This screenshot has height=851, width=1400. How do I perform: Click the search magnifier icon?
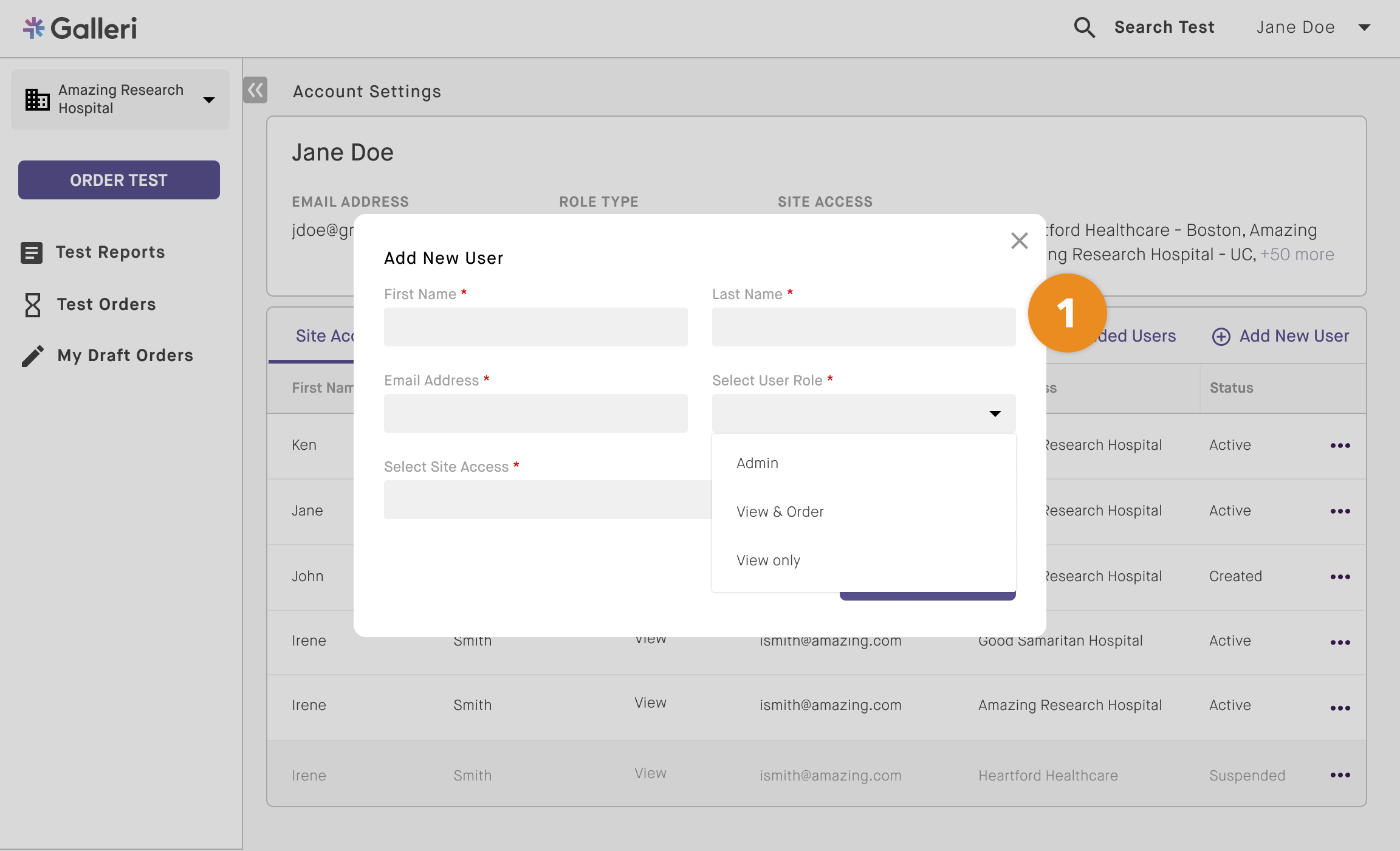coord(1084,27)
